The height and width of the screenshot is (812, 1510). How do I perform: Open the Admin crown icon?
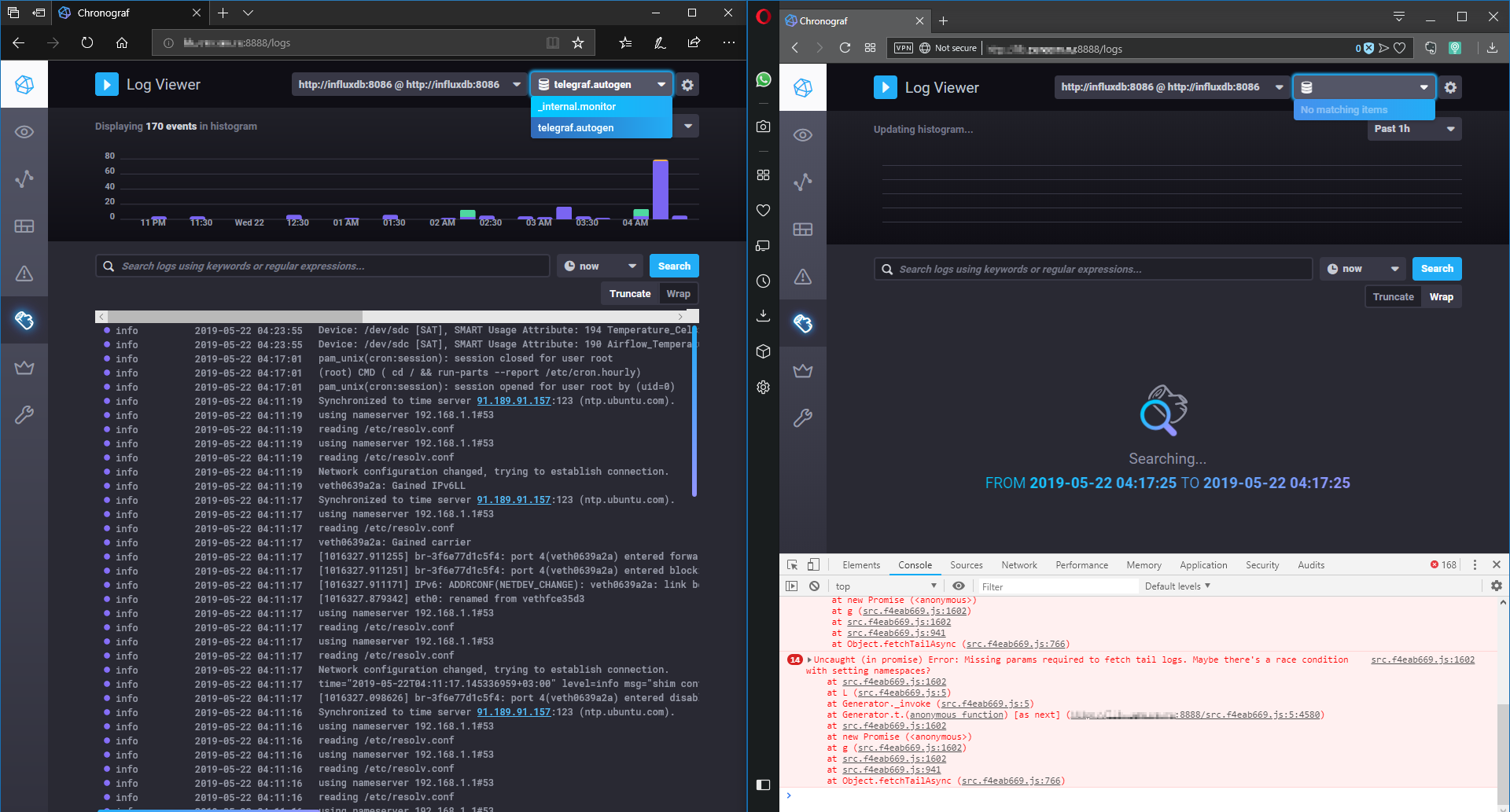(x=24, y=367)
